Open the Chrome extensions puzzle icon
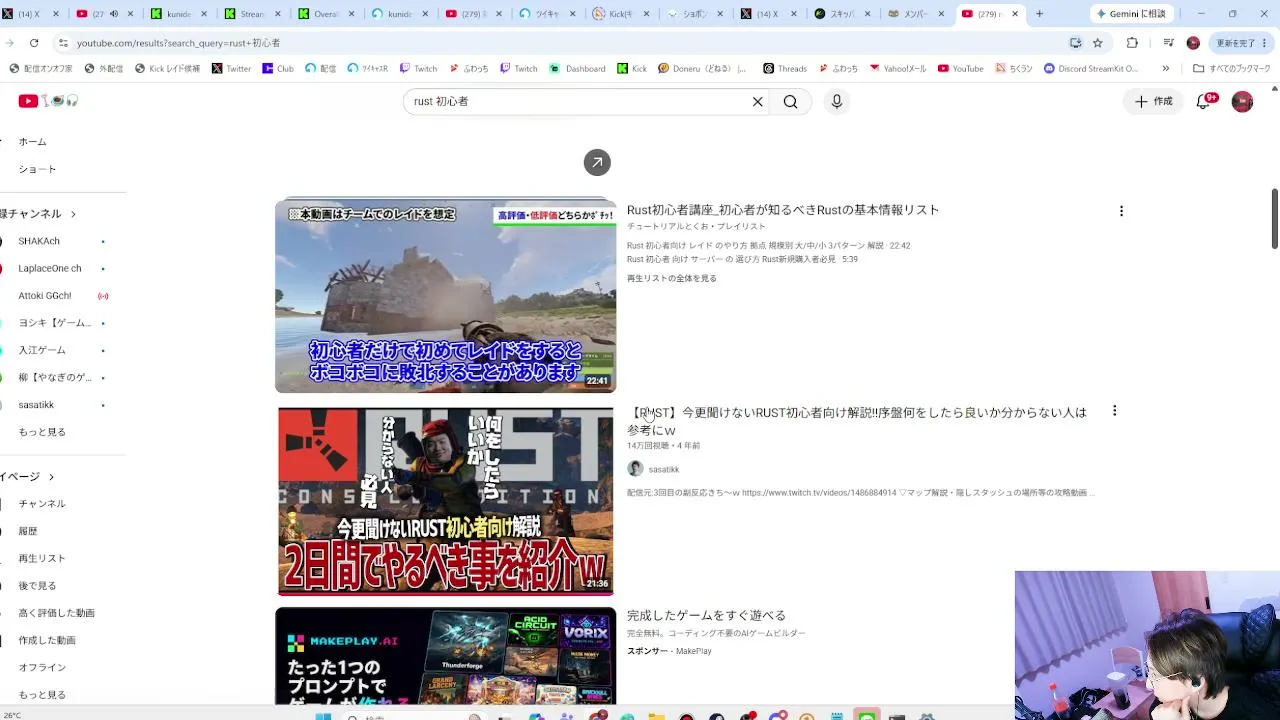 tap(1132, 43)
